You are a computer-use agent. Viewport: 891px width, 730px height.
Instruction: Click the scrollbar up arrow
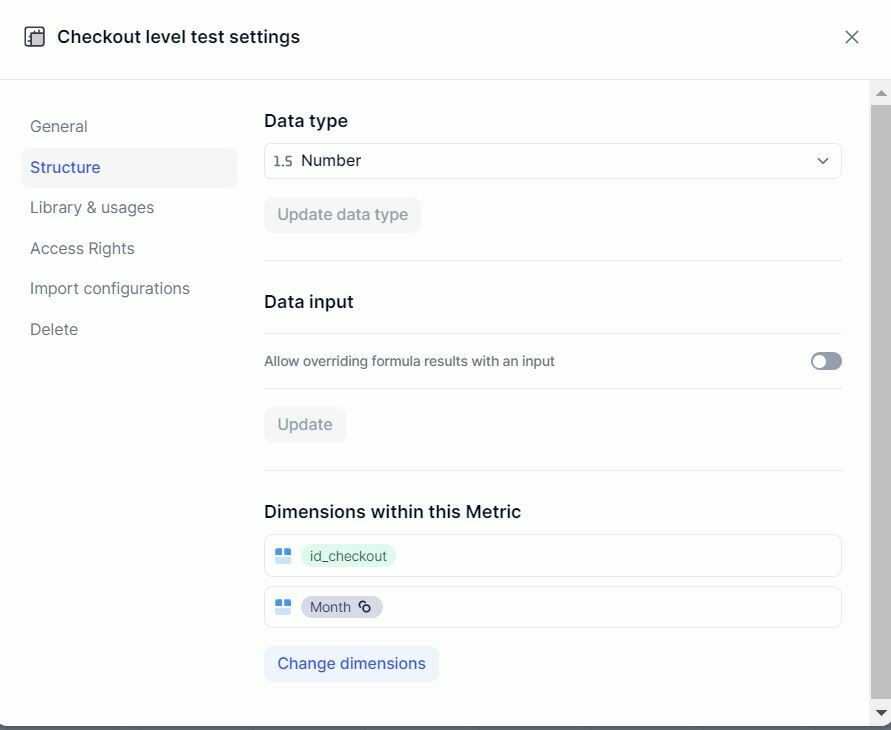(x=881, y=93)
